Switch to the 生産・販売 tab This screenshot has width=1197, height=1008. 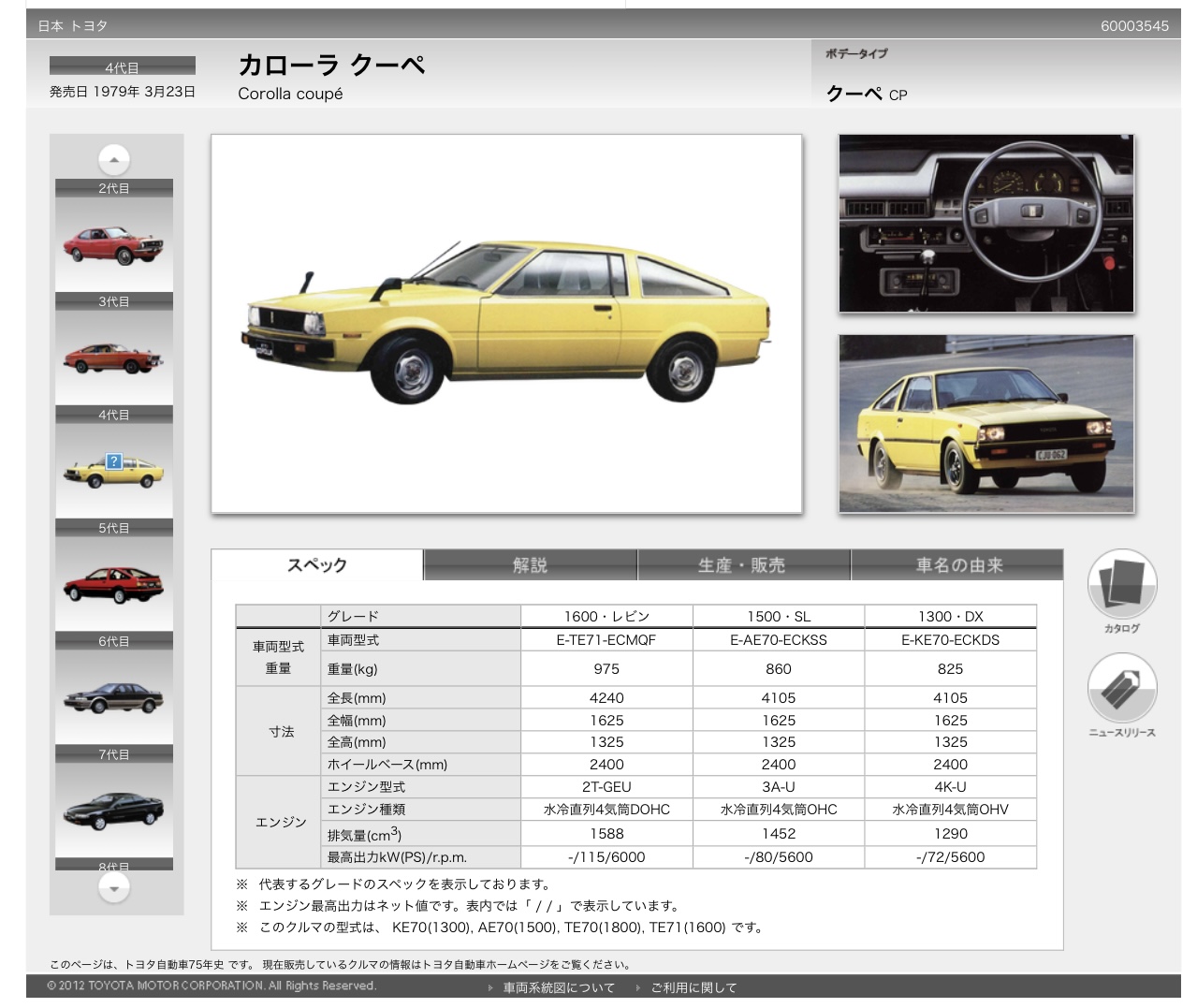[742, 565]
